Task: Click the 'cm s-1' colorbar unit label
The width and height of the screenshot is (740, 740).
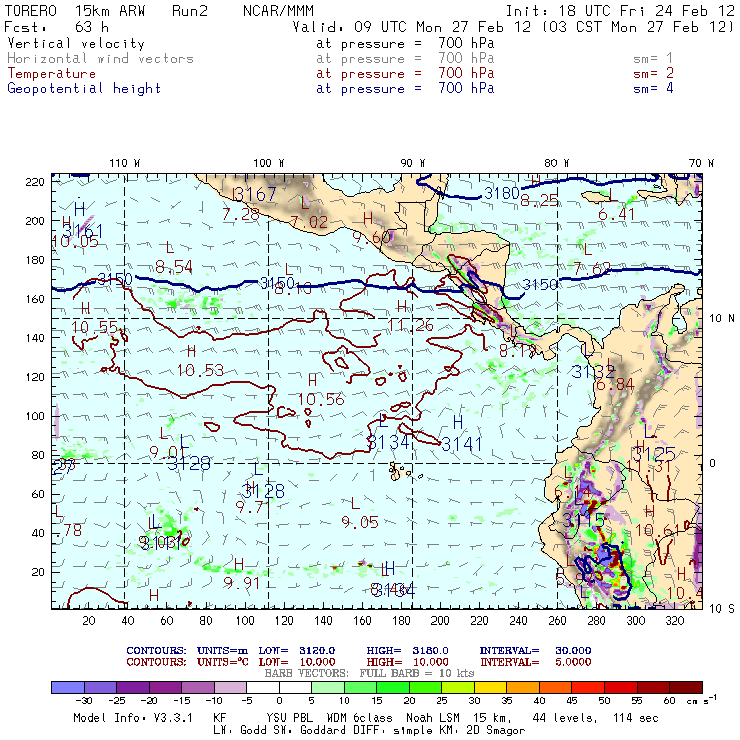Action: 701,700
